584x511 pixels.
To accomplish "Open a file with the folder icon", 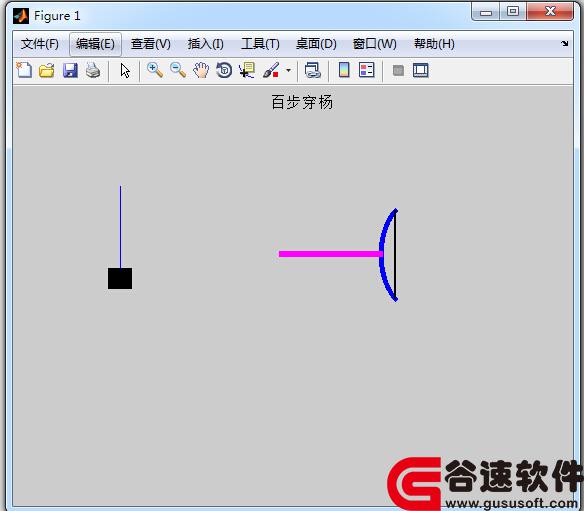I will point(47,70).
